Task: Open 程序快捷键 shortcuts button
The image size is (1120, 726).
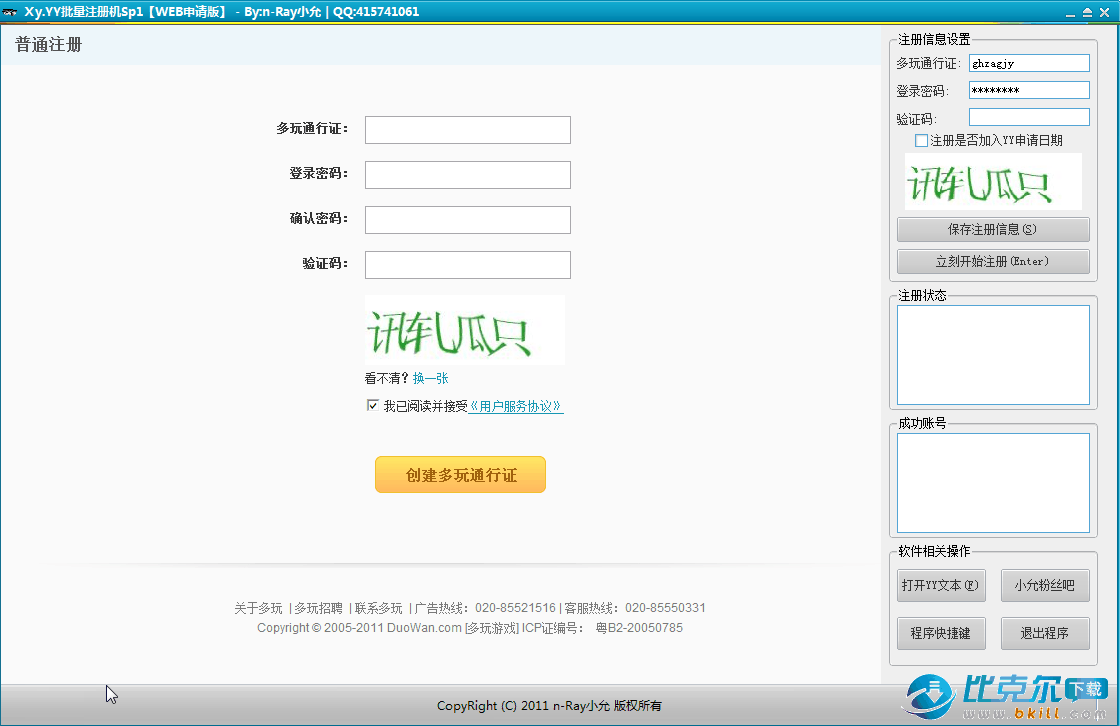Action: 939,633
